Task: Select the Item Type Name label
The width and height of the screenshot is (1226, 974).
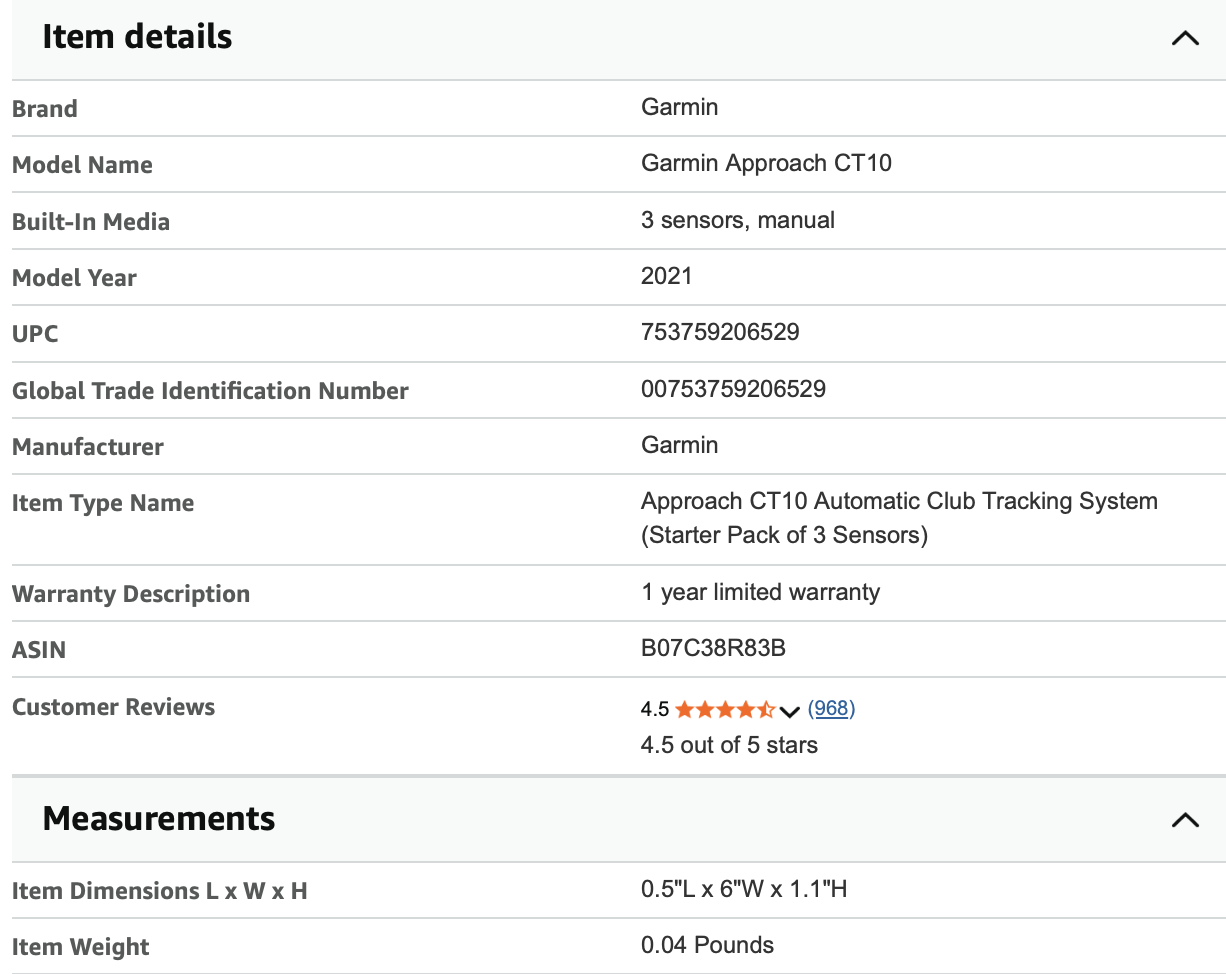Action: (103, 503)
